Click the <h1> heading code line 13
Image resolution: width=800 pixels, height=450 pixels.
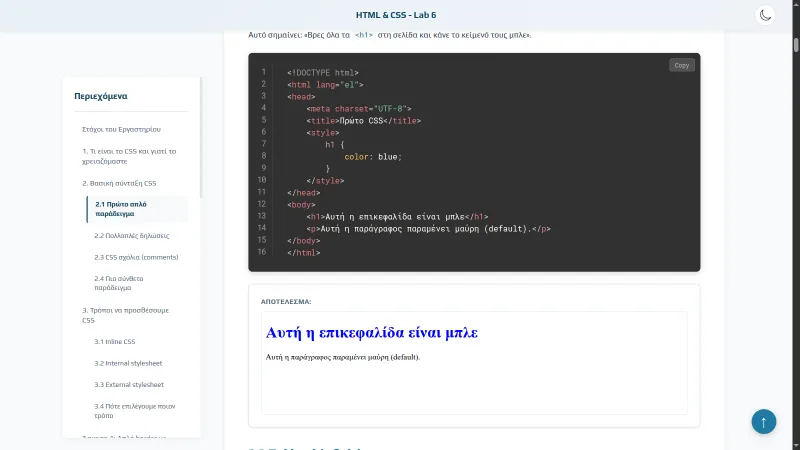pyautogui.click(x=397, y=217)
